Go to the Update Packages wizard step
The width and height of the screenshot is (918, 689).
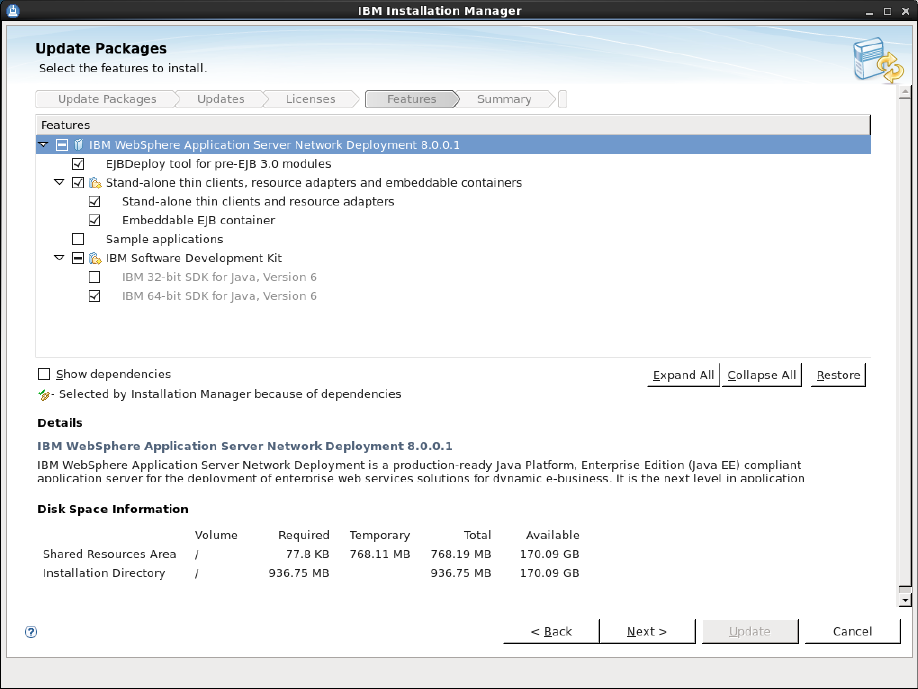107,99
